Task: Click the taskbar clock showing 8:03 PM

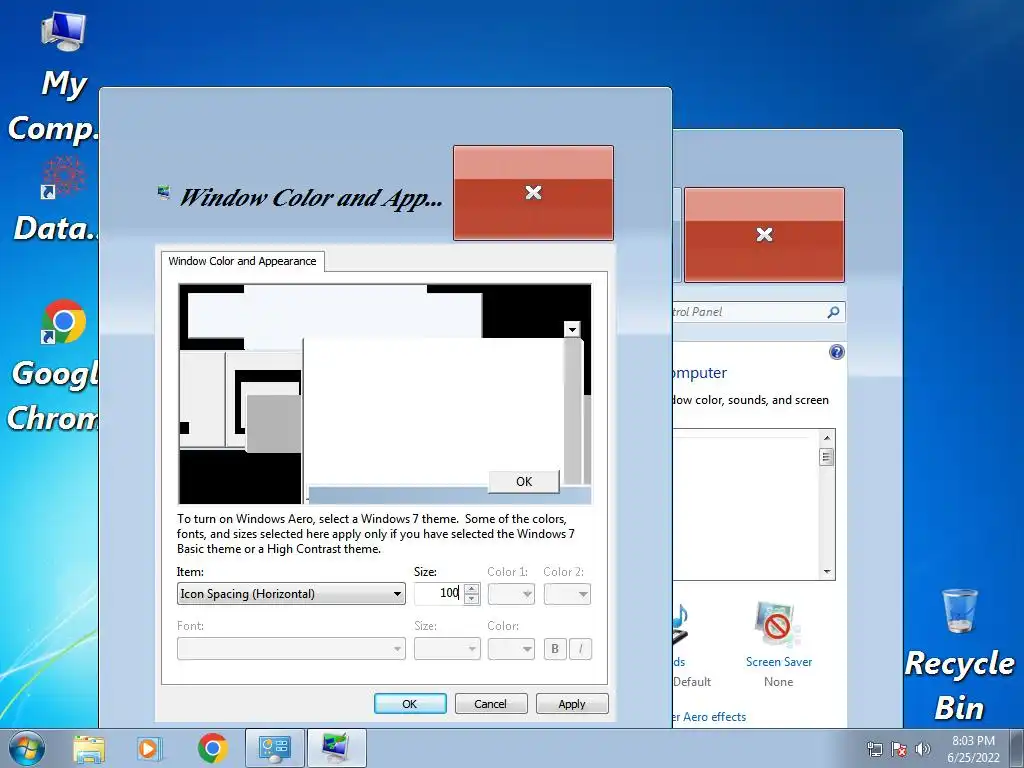Action: coord(973,749)
